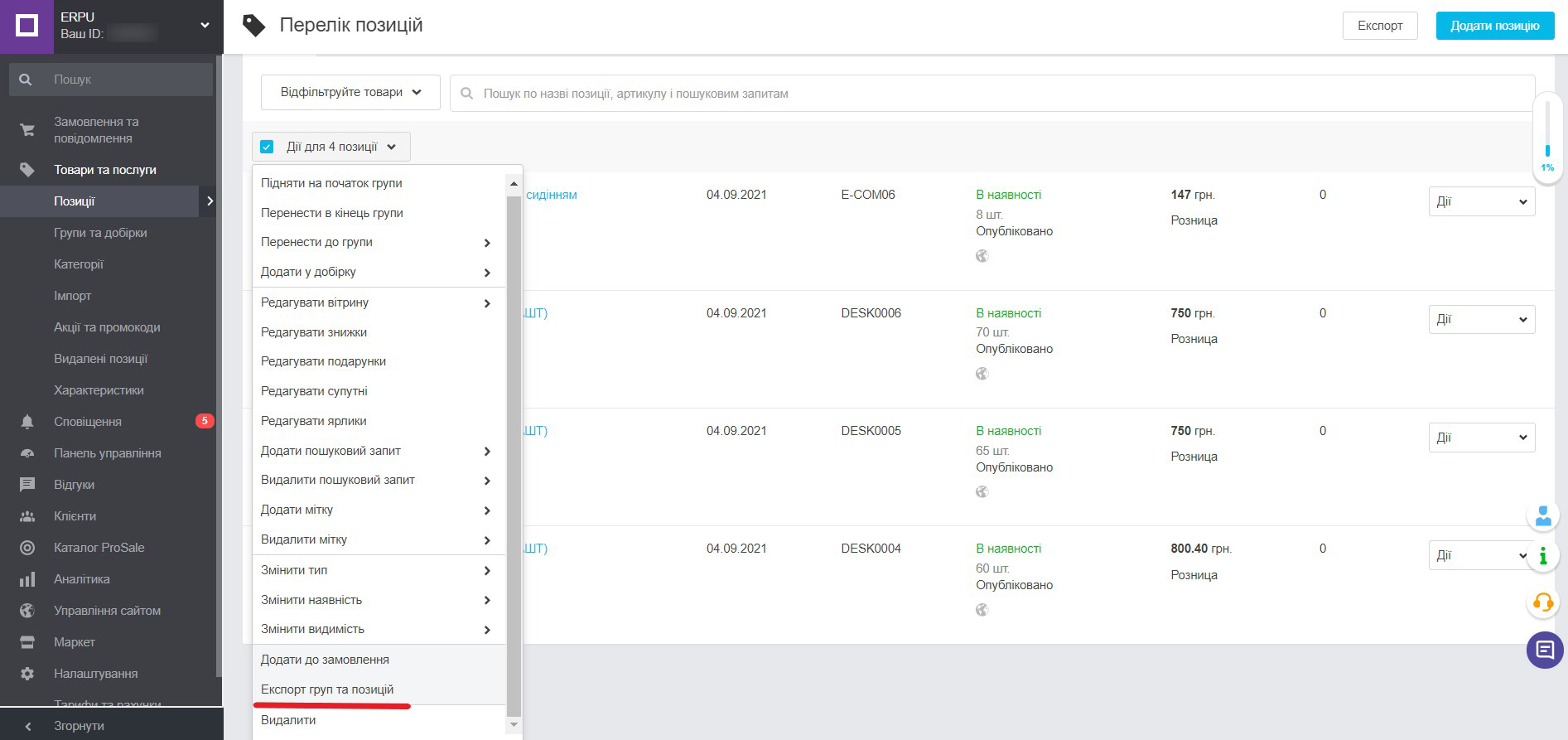
Task: Focus the product name search field
Action: (x=992, y=94)
